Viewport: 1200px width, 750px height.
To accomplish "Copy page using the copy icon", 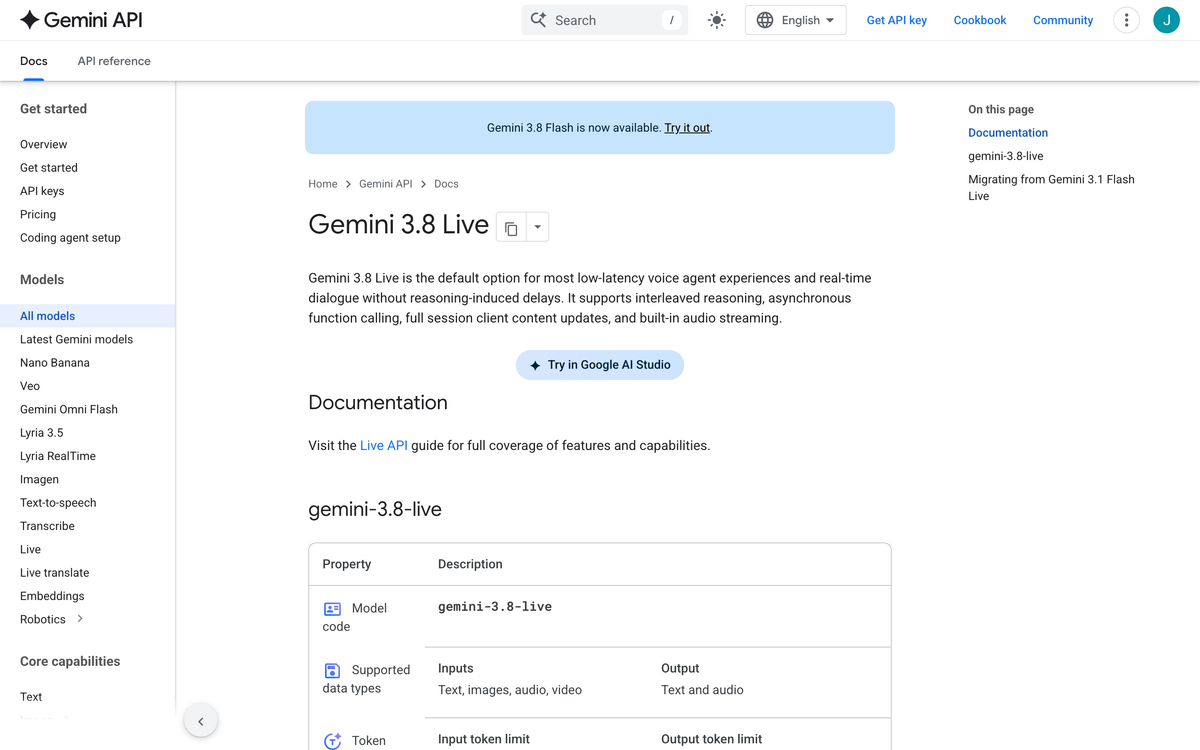I will [x=511, y=227].
